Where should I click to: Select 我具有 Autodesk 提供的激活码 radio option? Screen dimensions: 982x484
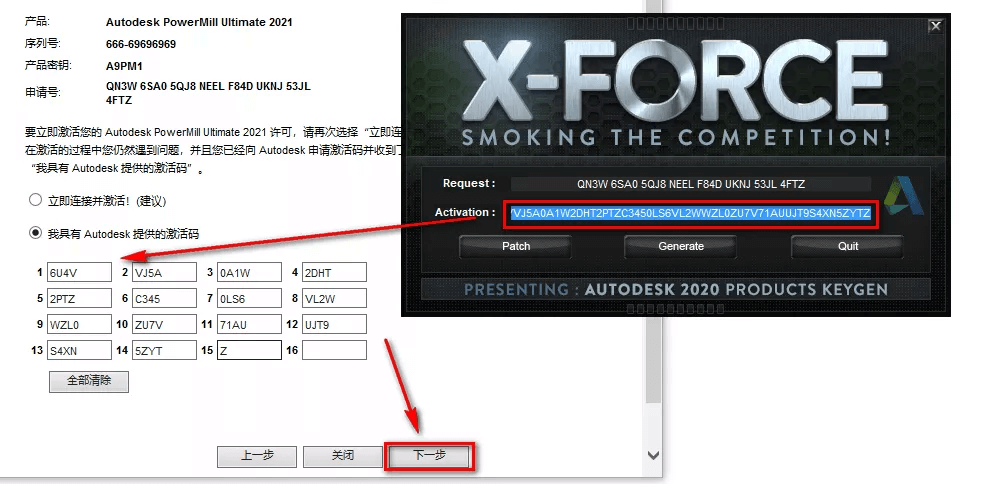pos(36,233)
